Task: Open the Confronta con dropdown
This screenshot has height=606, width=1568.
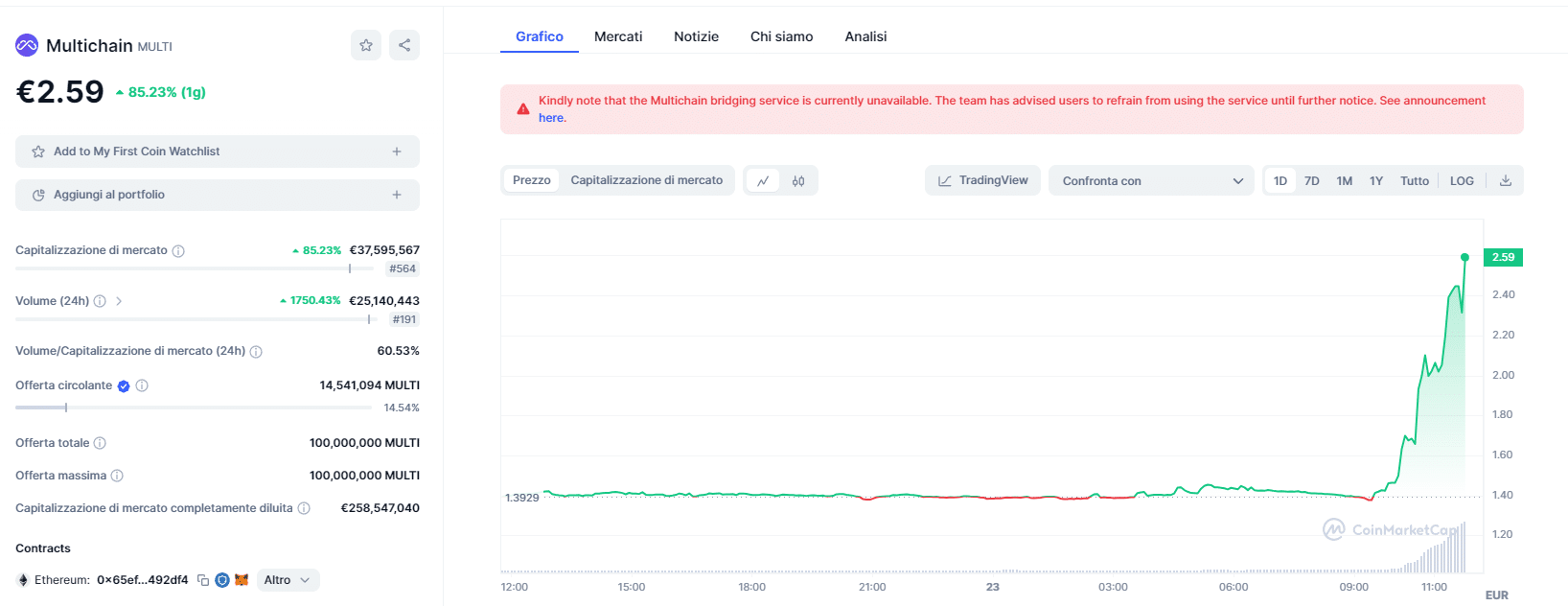Action: click(1151, 181)
